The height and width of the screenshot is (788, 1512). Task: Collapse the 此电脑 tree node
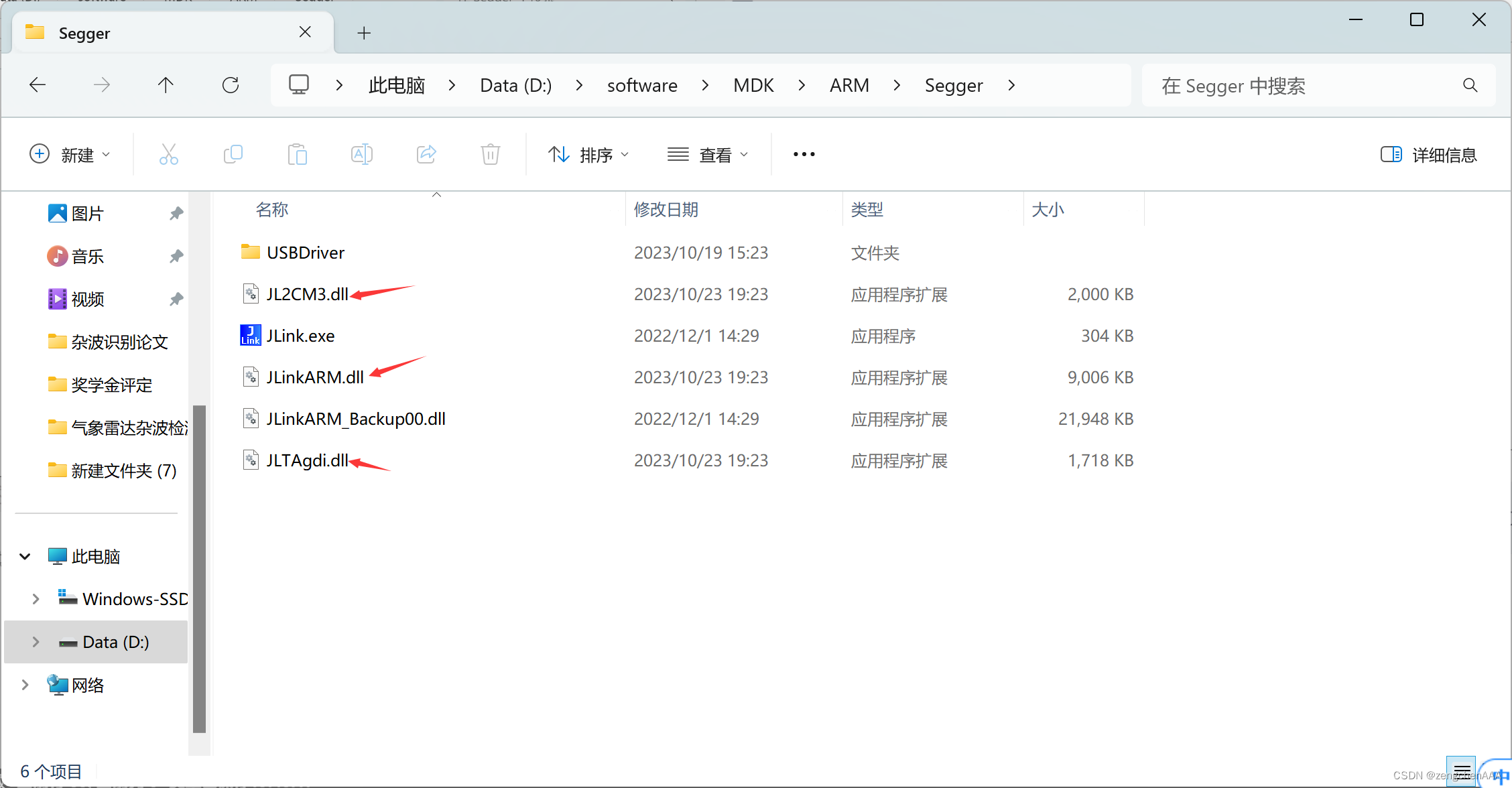[25, 556]
